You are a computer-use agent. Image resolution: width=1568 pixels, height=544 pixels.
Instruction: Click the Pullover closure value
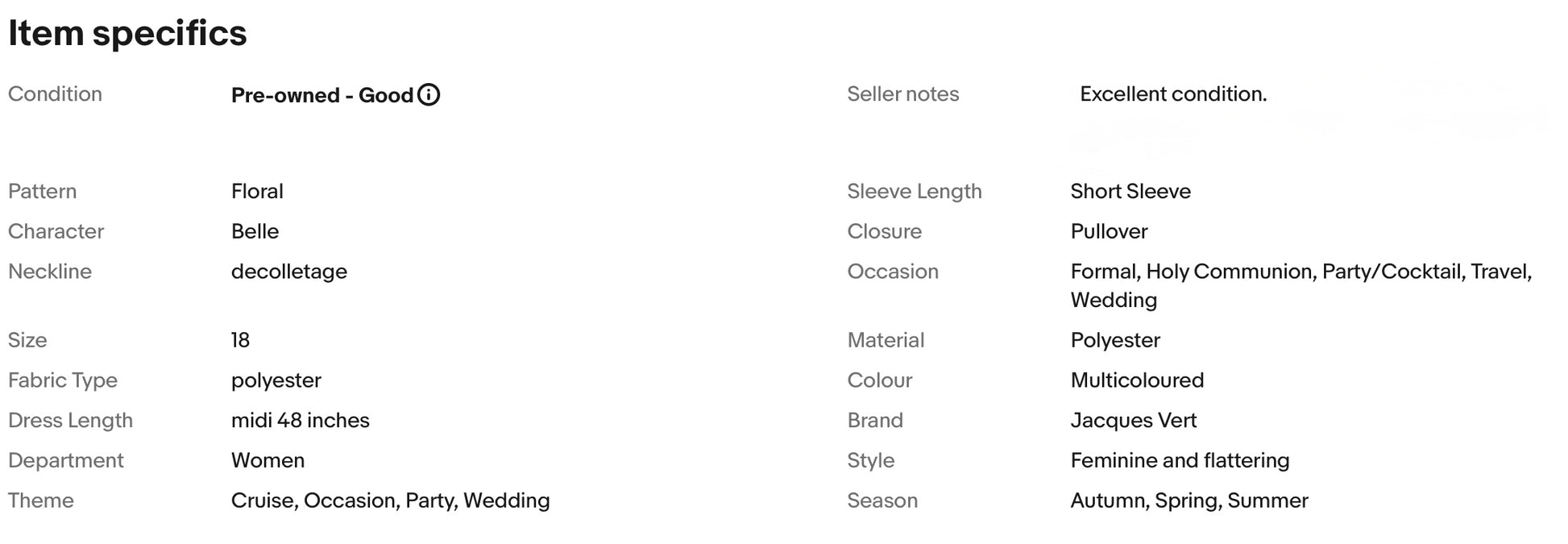pos(1109,231)
